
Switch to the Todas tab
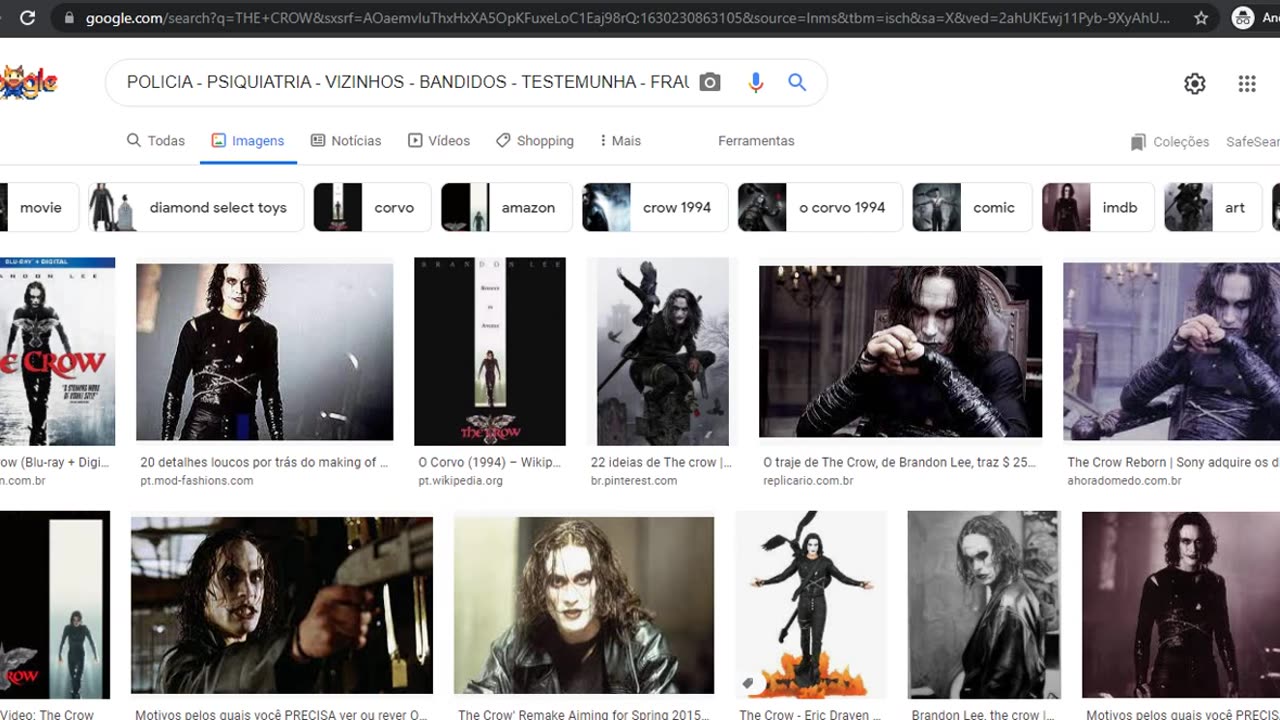point(156,141)
